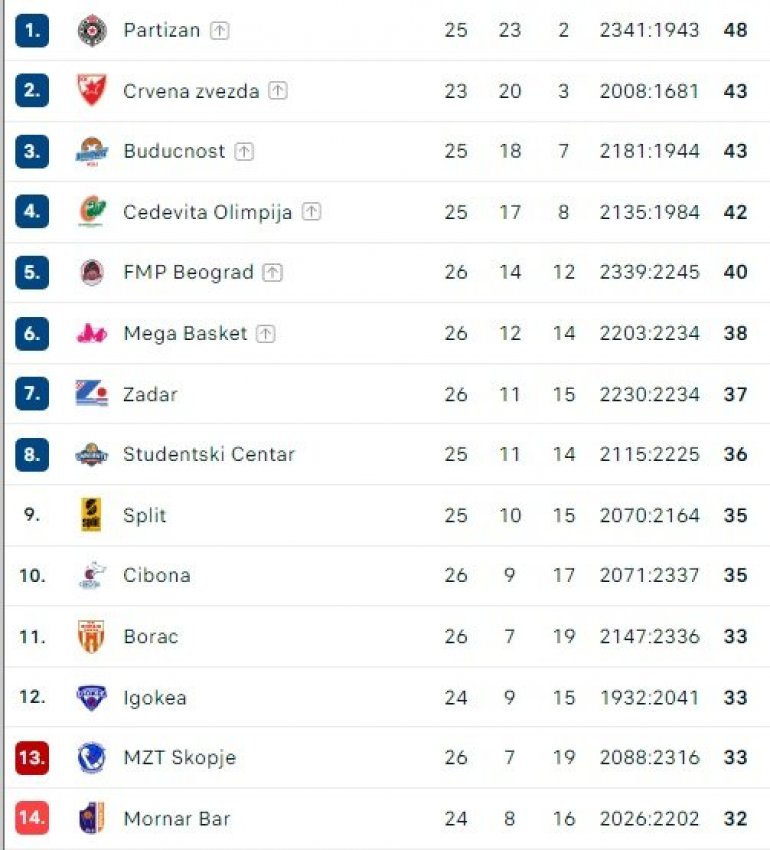The height and width of the screenshot is (850, 770).
Task: Click the Crvena zvezda club crest
Action: tap(92, 91)
